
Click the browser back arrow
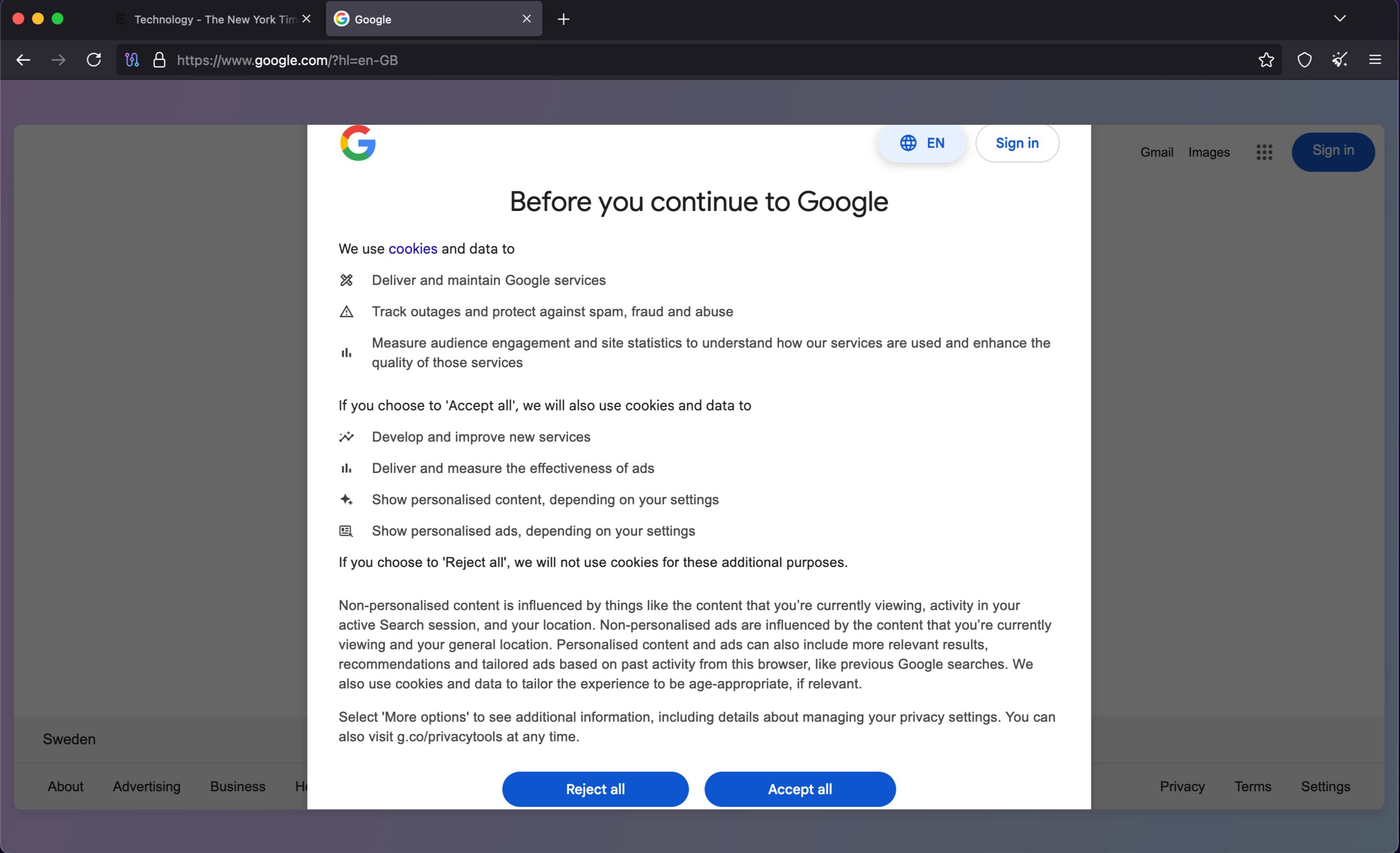click(x=24, y=60)
